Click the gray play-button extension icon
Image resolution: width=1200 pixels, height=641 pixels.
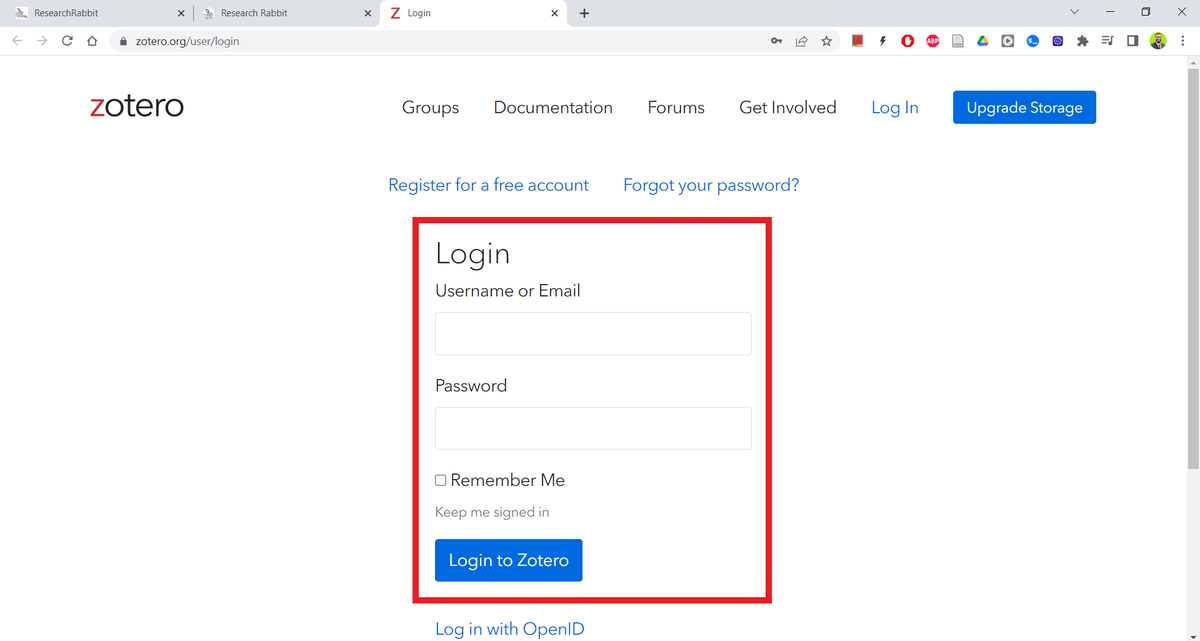click(1007, 41)
